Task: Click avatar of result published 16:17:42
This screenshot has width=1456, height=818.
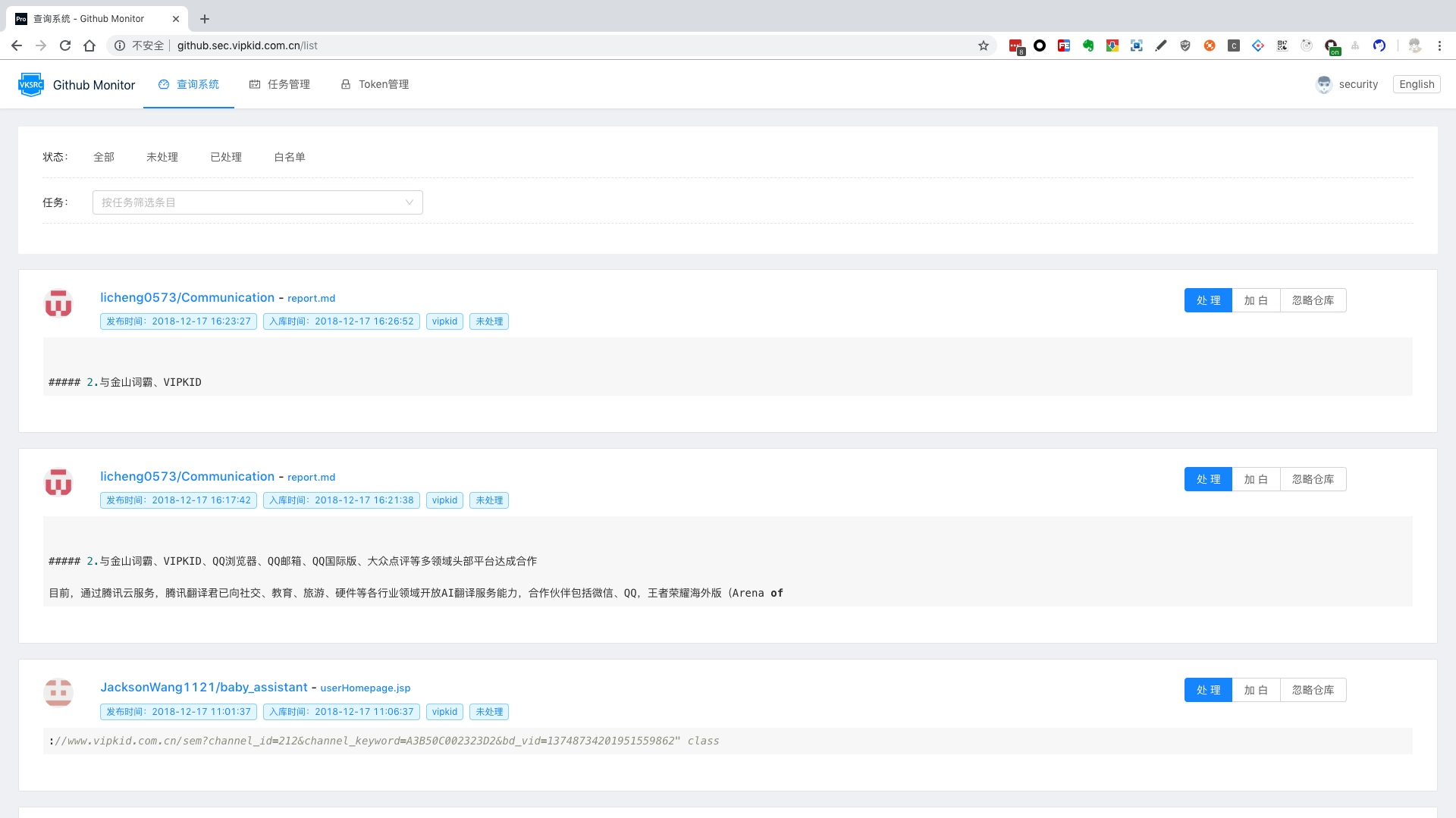Action: point(58,482)
